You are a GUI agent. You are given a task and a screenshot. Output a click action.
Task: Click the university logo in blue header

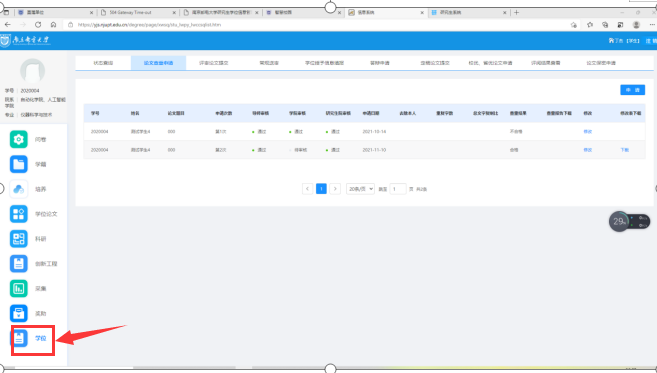[x=26, y=41]
